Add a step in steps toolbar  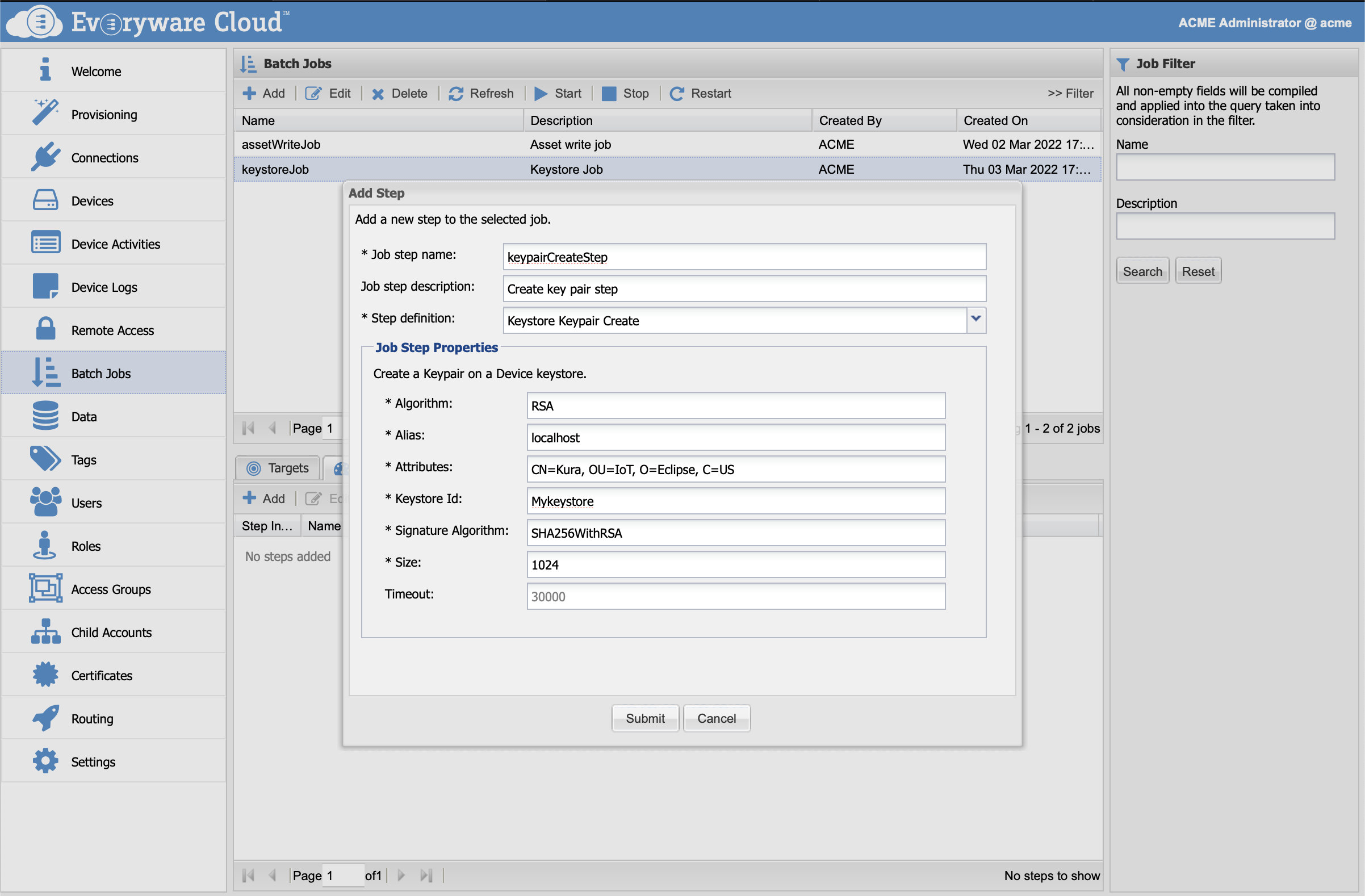coord(264,499)
